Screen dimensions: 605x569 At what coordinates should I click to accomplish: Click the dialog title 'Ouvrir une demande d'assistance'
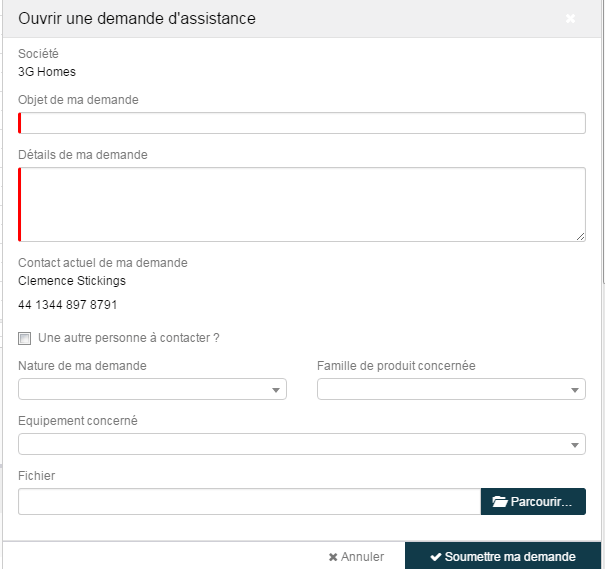click(x=137, y=19)
